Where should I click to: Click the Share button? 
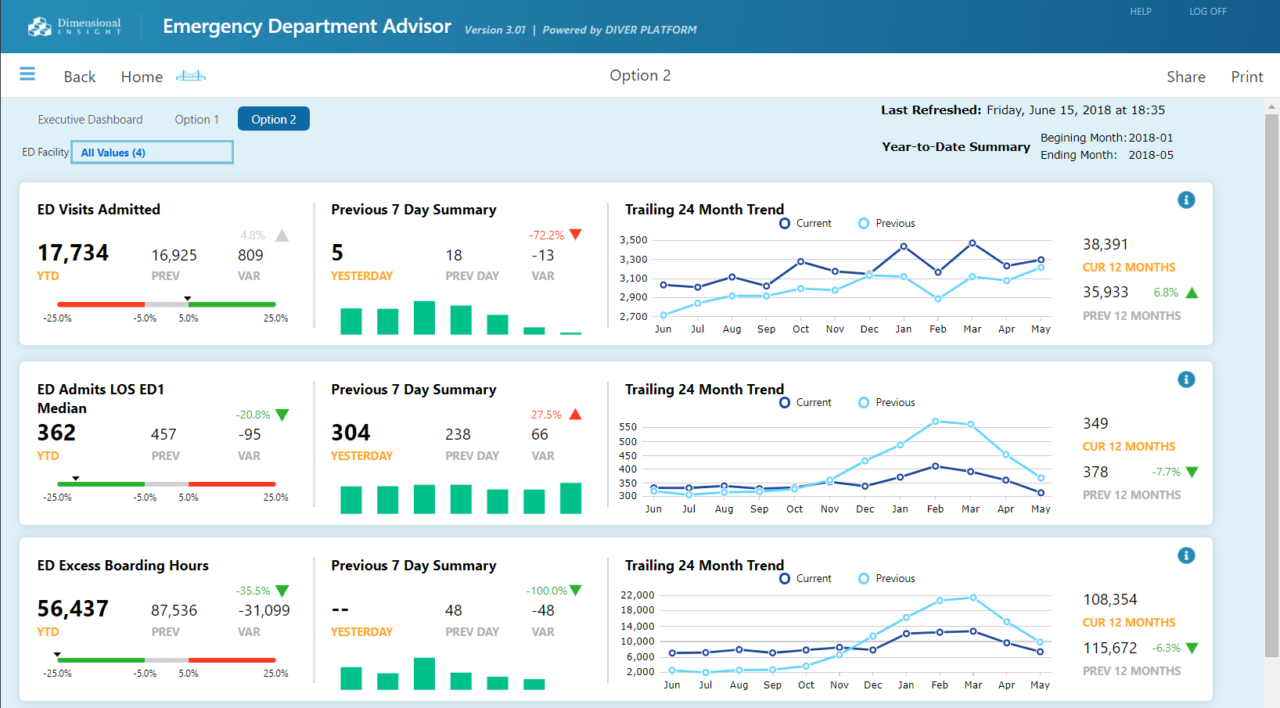[1186, 77]
